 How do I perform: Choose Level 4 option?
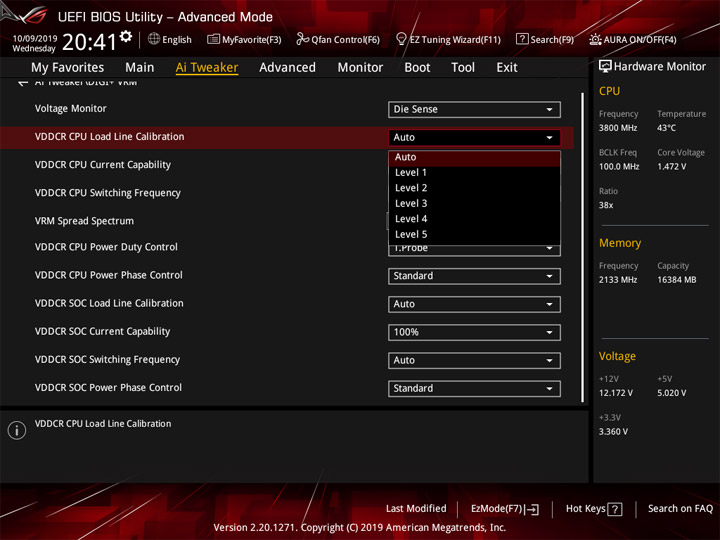click(474, 219)
